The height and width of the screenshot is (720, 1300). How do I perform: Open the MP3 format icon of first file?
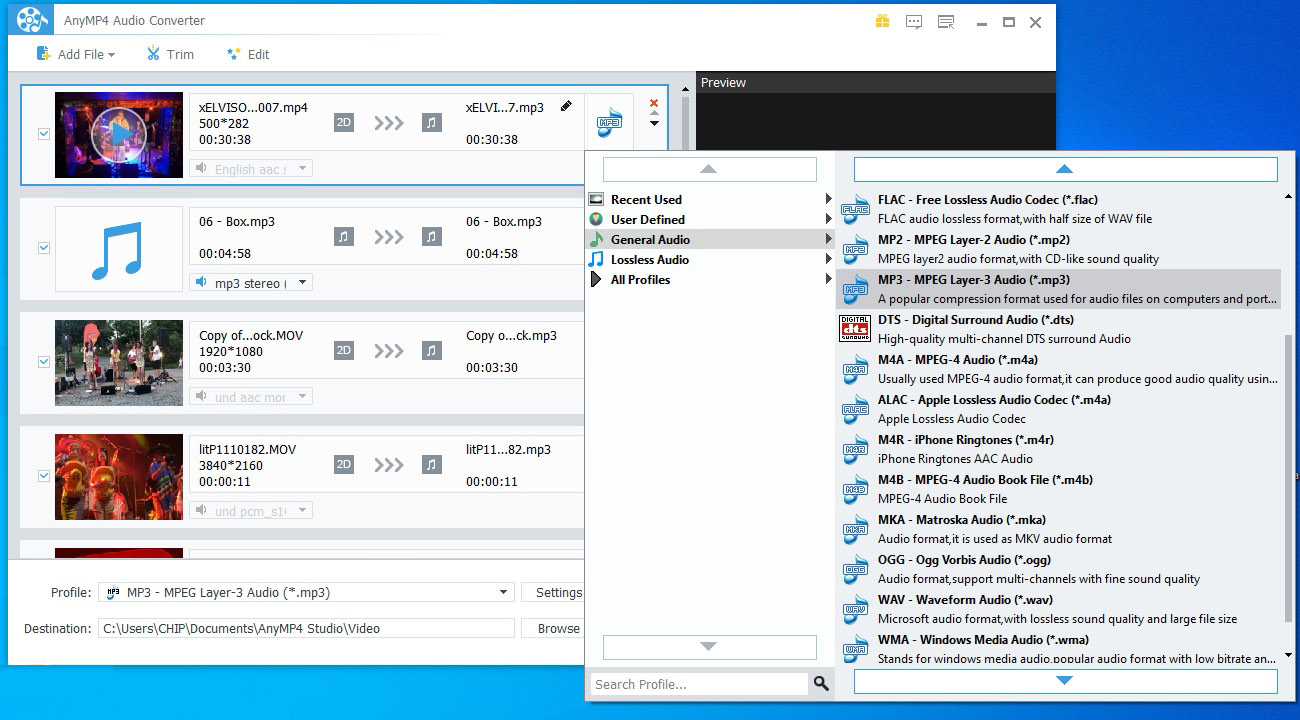coord(609,123)
